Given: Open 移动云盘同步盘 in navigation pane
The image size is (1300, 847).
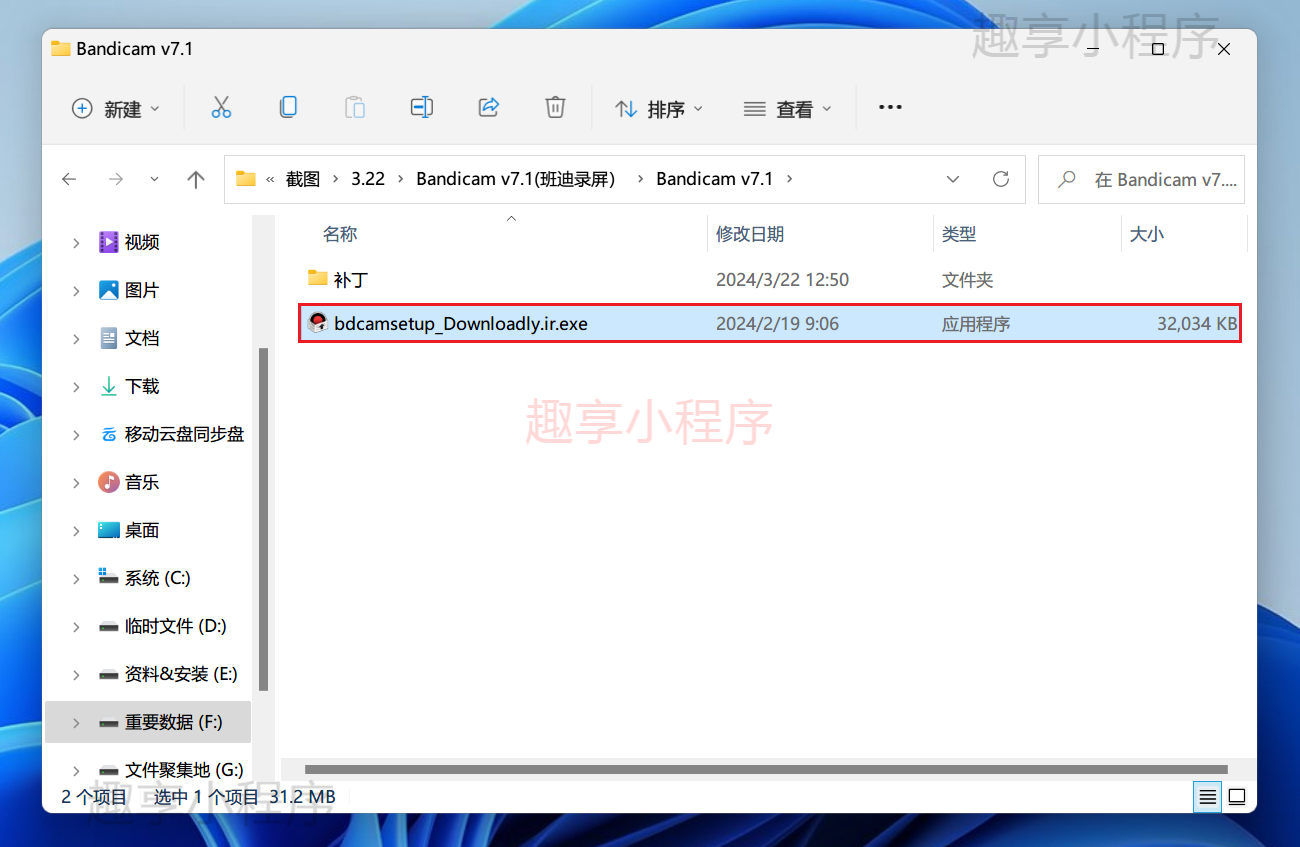Looking at the screenshot, I should pyautogui.click(x=184, y=434).
